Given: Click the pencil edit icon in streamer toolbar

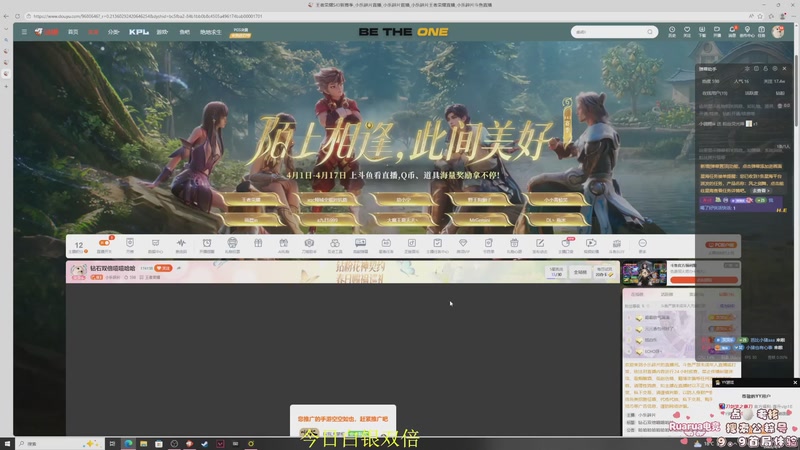Looking at the screenshot, I should (x=540, y=243).
